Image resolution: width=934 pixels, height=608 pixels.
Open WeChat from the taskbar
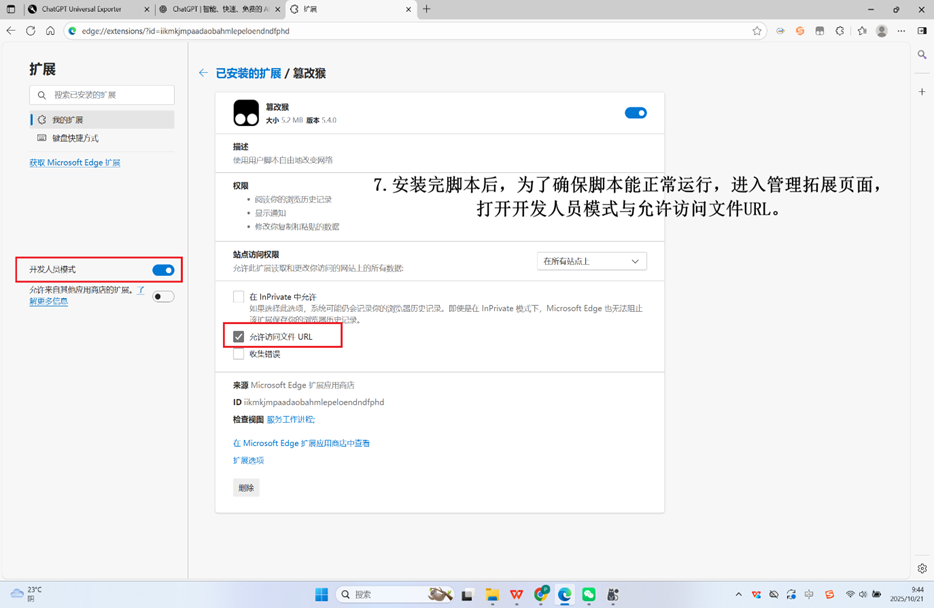tap(588, 596)
